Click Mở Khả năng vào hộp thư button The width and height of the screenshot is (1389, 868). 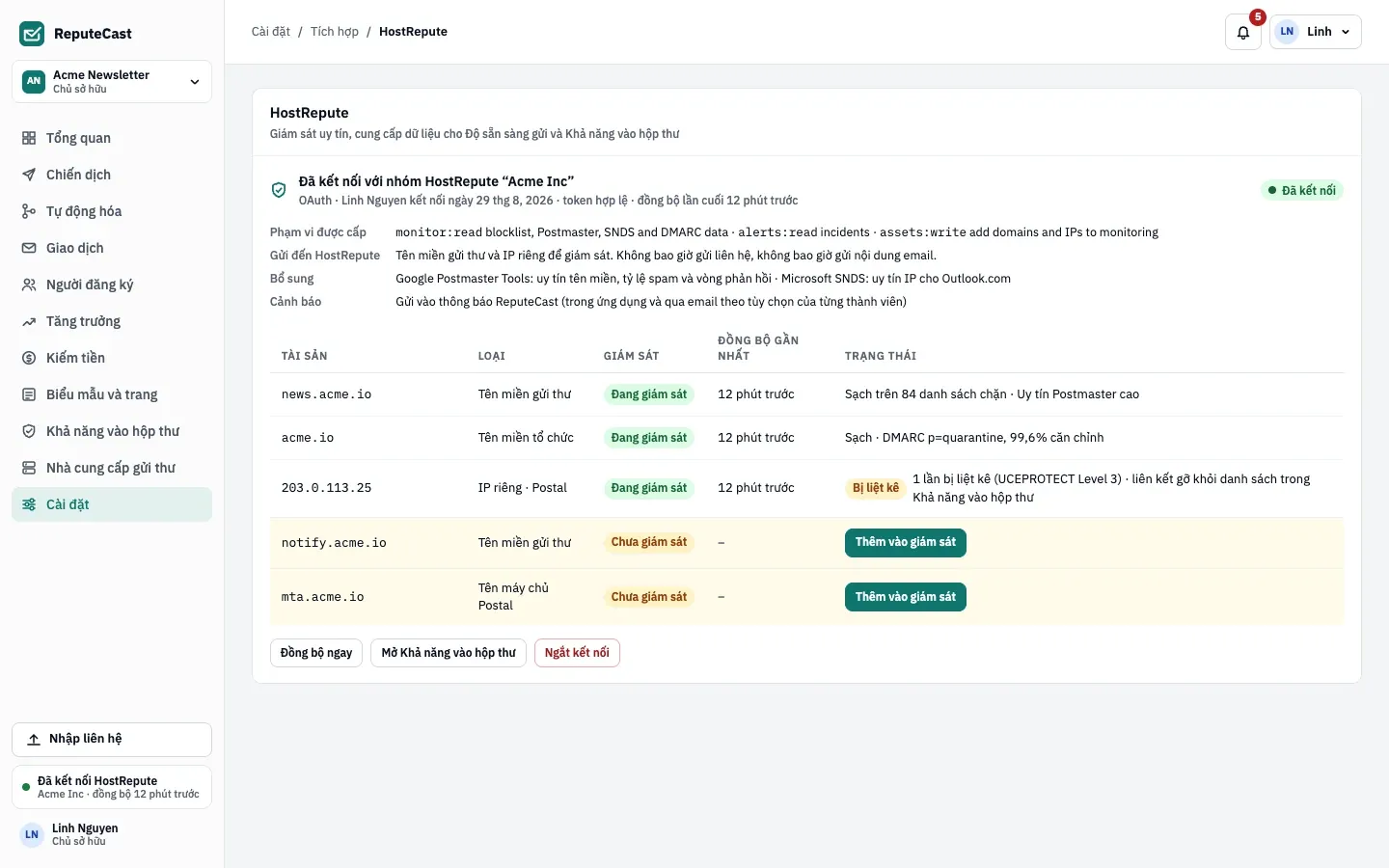coord(449,653)
